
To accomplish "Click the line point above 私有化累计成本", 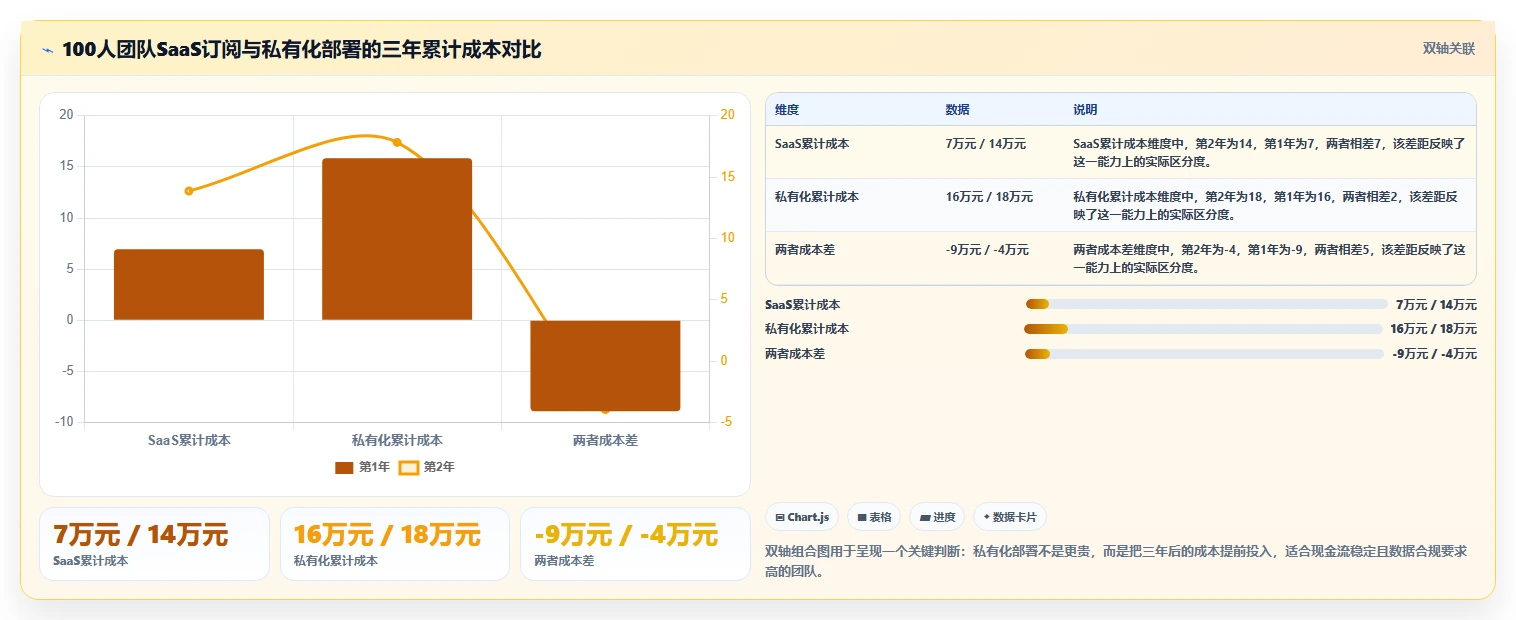I will (x=397, y=142).
